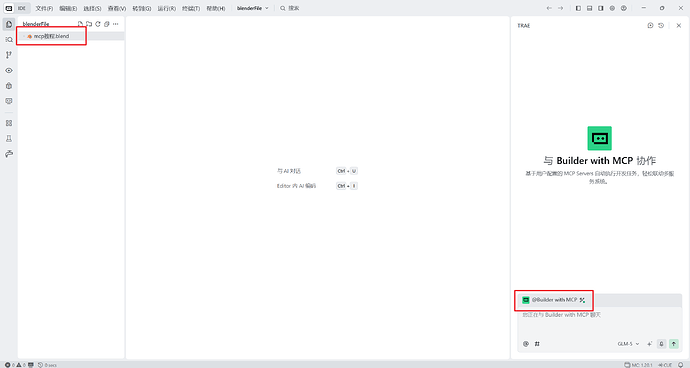Screen dimensions: 690x368
Task: Open errors and warnings in status bar
Action: [15, 364]
